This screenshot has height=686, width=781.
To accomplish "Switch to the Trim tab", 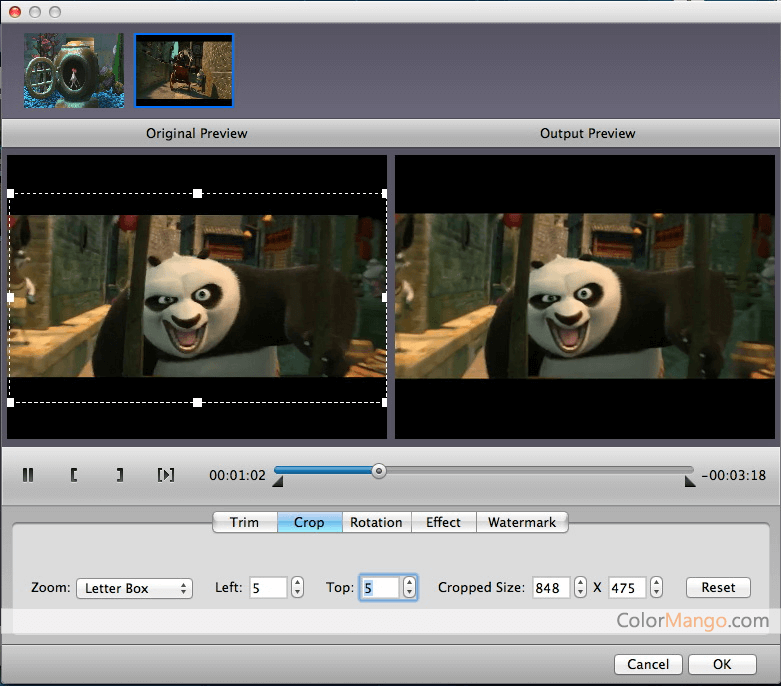I will 245,522.
